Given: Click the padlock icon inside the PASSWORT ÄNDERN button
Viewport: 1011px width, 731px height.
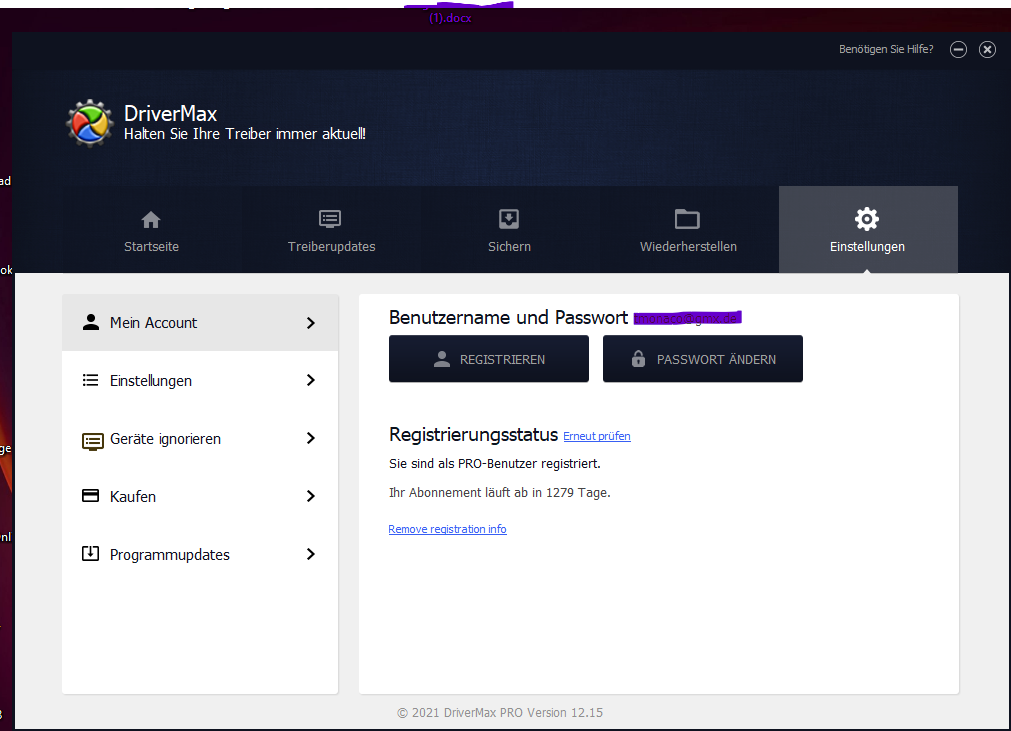Looking at the screenshot, I should (638, 358).
